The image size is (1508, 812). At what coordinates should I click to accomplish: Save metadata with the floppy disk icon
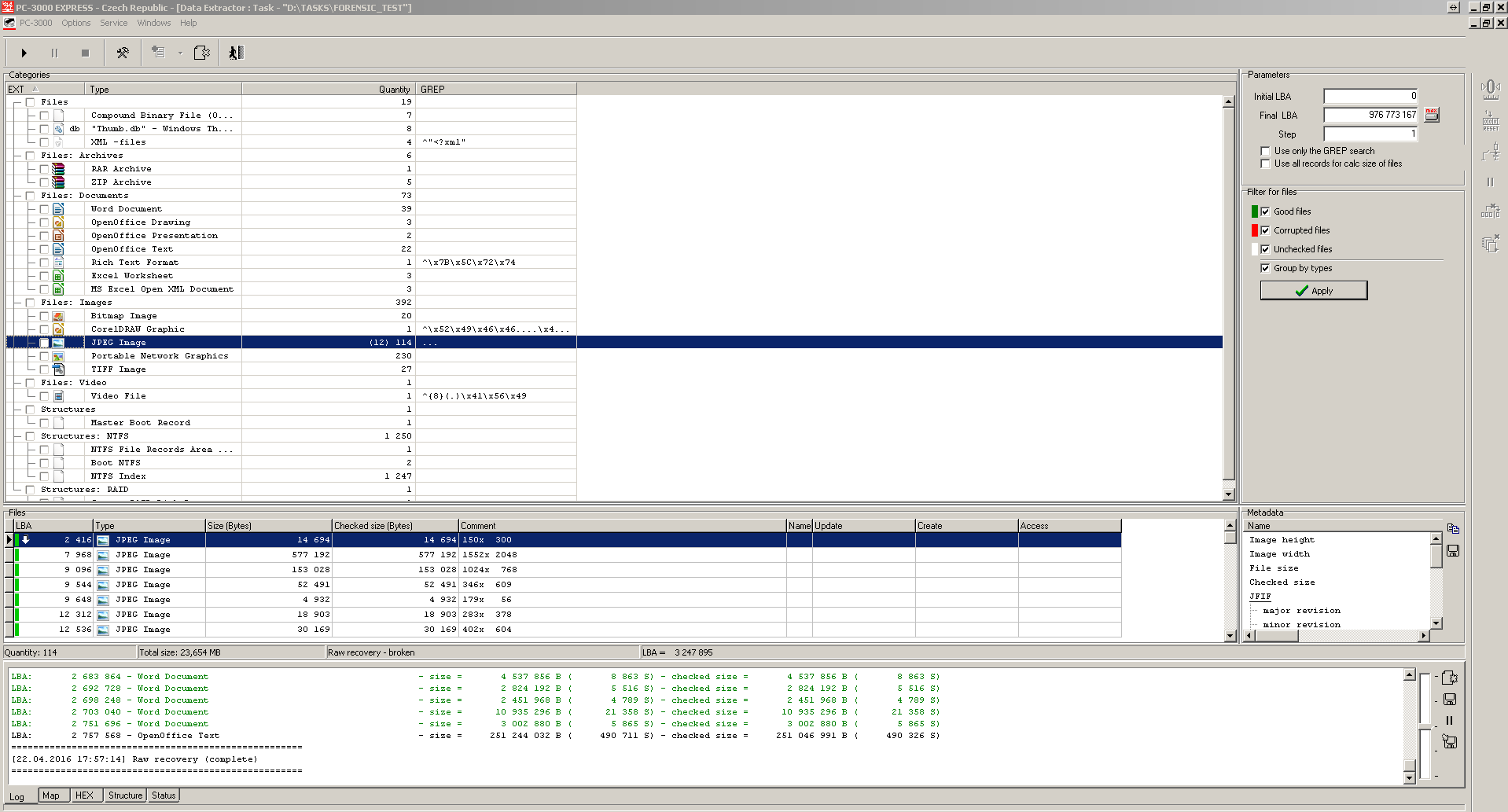(1452, 551)
